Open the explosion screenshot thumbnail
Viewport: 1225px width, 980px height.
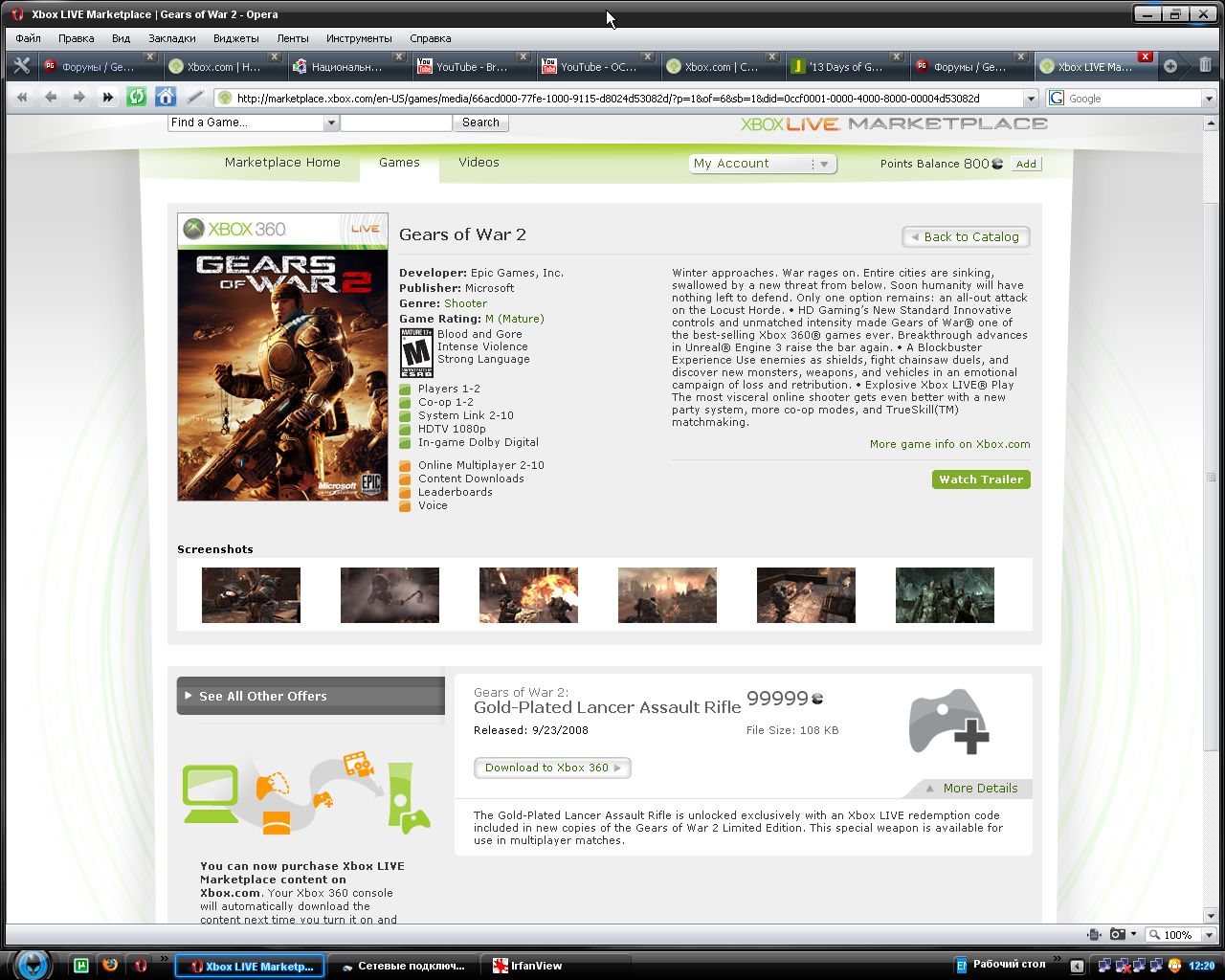pos(528,595)
